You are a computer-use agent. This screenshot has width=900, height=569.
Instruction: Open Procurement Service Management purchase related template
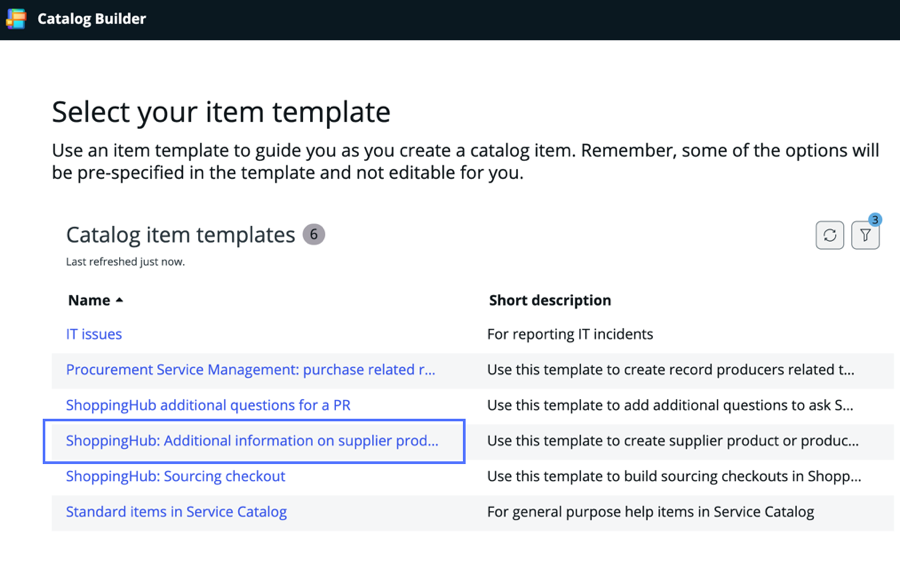250,370
